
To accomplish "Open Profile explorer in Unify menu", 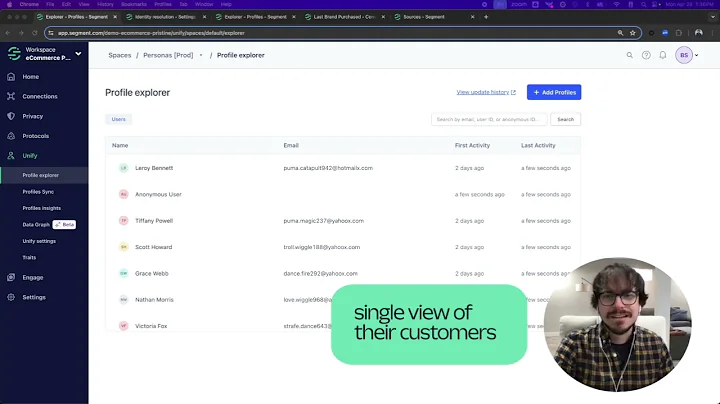I will coord(40,175).
